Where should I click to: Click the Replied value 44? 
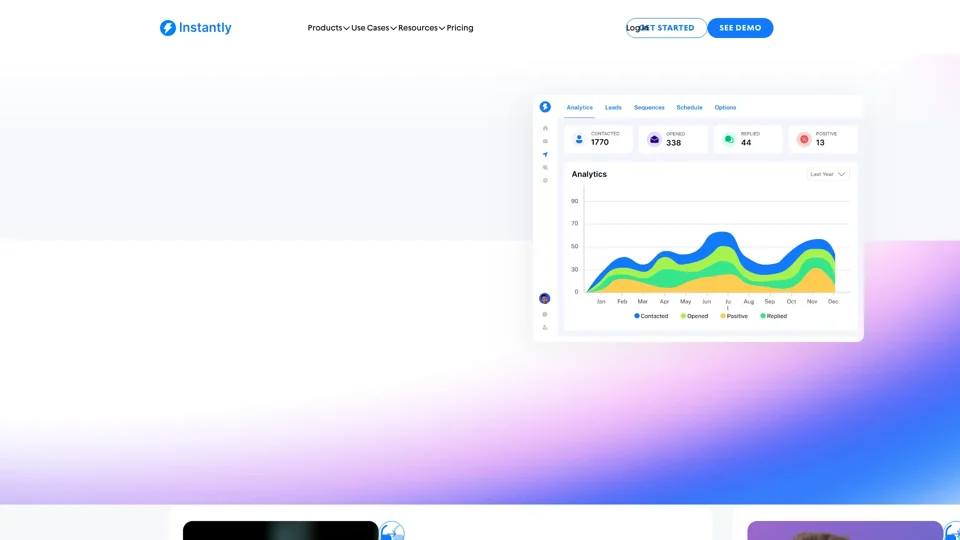point(746,143)
